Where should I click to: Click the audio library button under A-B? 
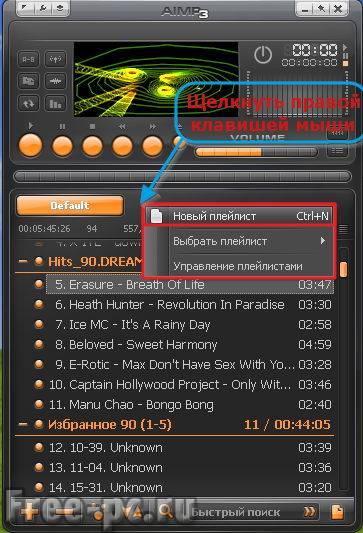28,81
